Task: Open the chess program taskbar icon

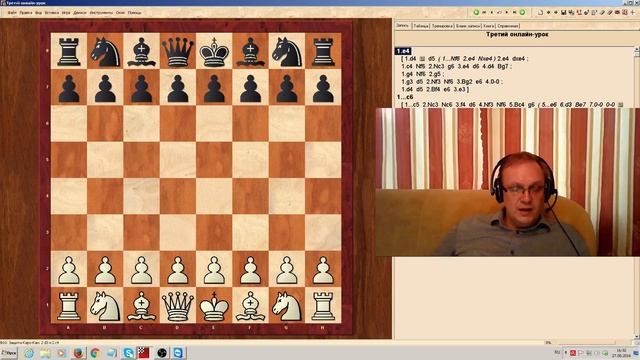Action: [144, 353]
